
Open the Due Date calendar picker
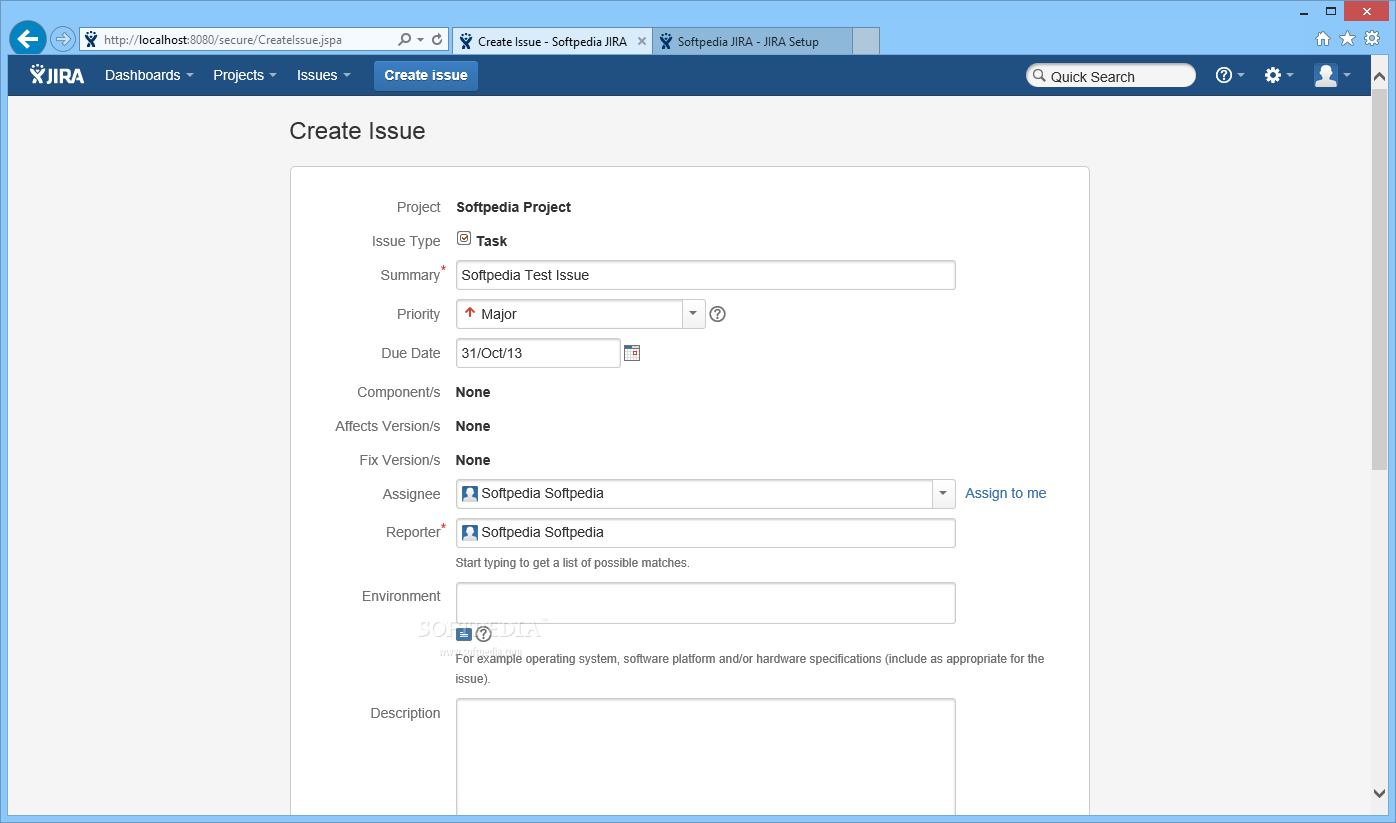point(631,353)
